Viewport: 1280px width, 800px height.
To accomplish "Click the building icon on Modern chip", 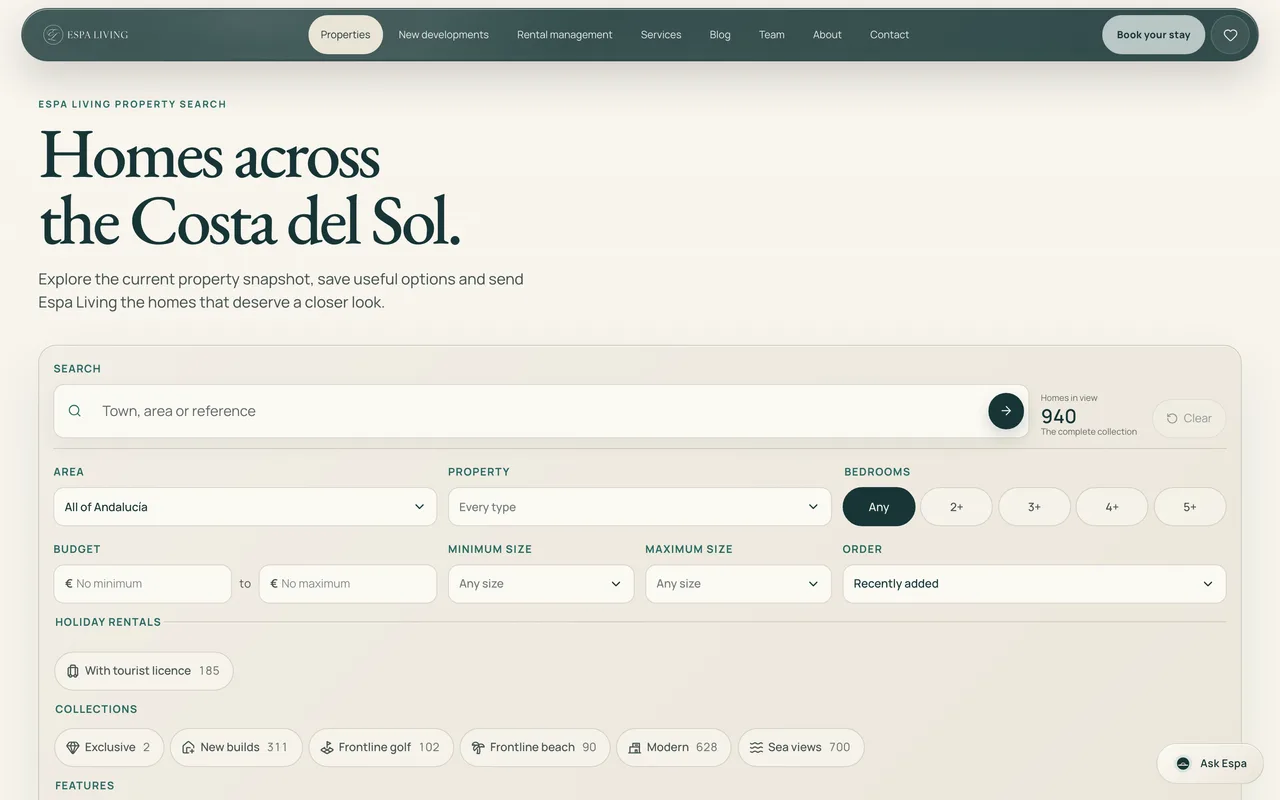I will click(x=635, y=747).
